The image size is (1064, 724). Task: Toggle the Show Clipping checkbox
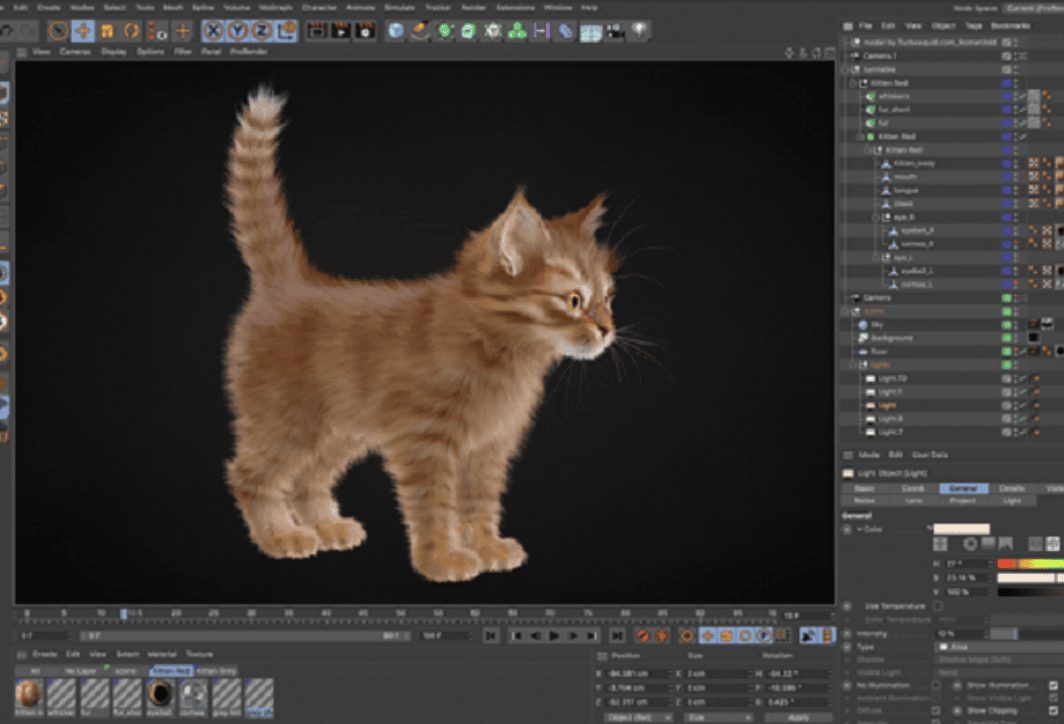pos(1053,712)
